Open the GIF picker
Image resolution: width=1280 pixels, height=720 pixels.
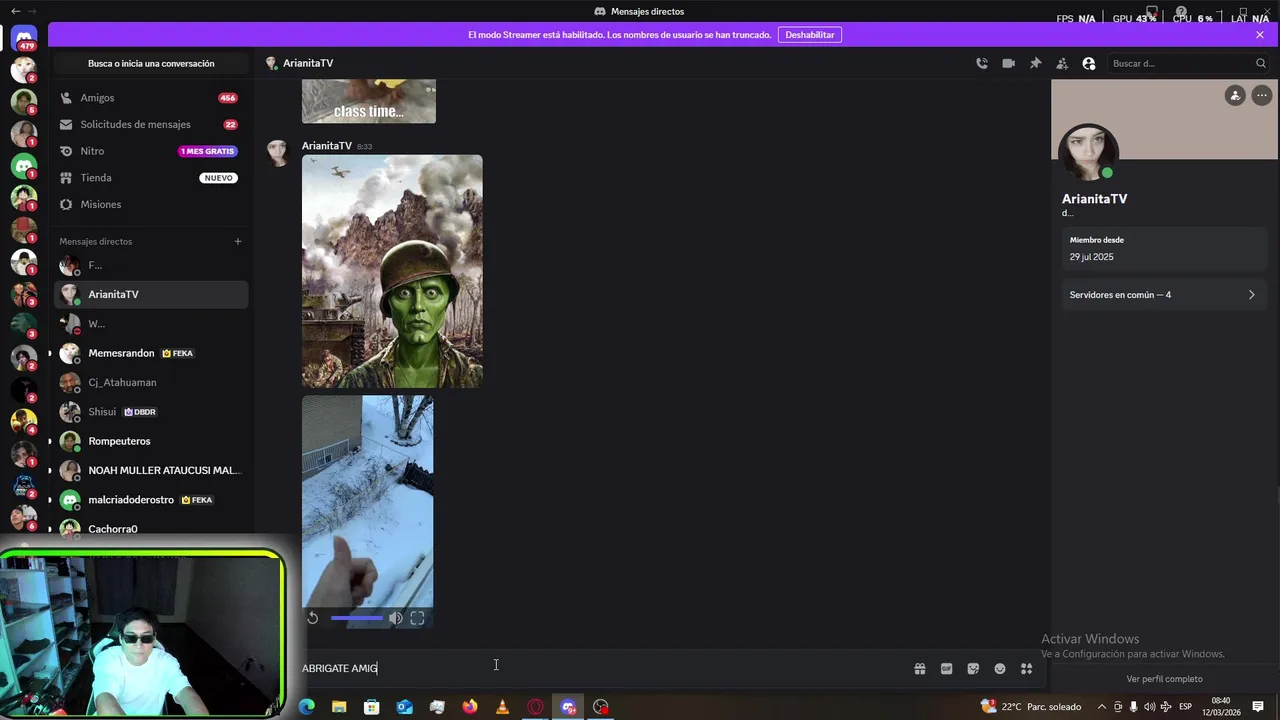tap(946, 669)
